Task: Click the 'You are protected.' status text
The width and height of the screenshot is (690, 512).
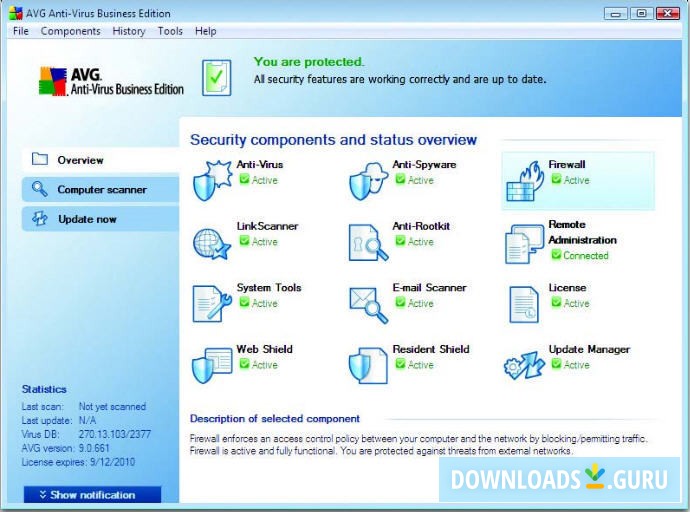Action: pyautogui.click(x=309, y=62)
